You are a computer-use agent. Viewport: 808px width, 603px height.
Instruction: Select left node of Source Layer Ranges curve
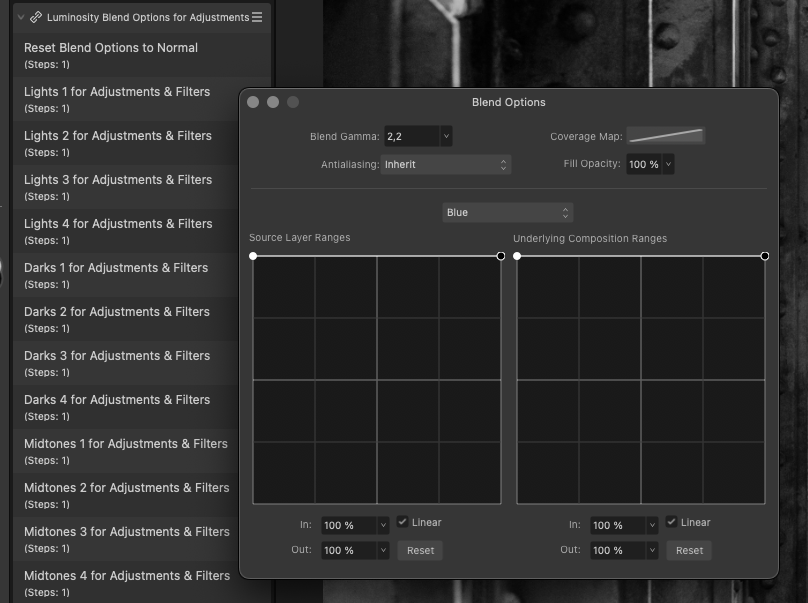click(253, 256)
